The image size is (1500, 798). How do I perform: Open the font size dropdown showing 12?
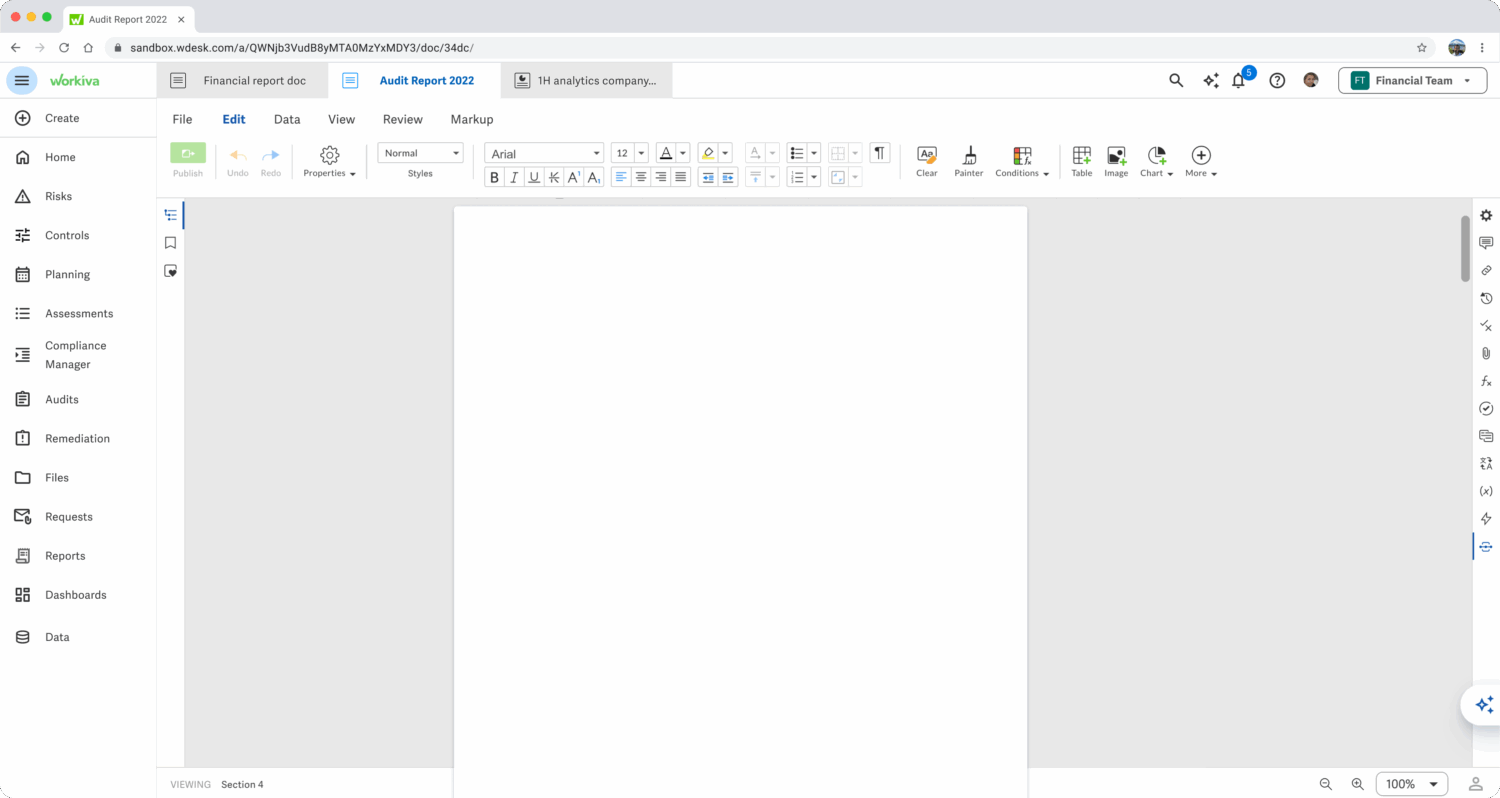pyautogui.click(x=629, y=153)
